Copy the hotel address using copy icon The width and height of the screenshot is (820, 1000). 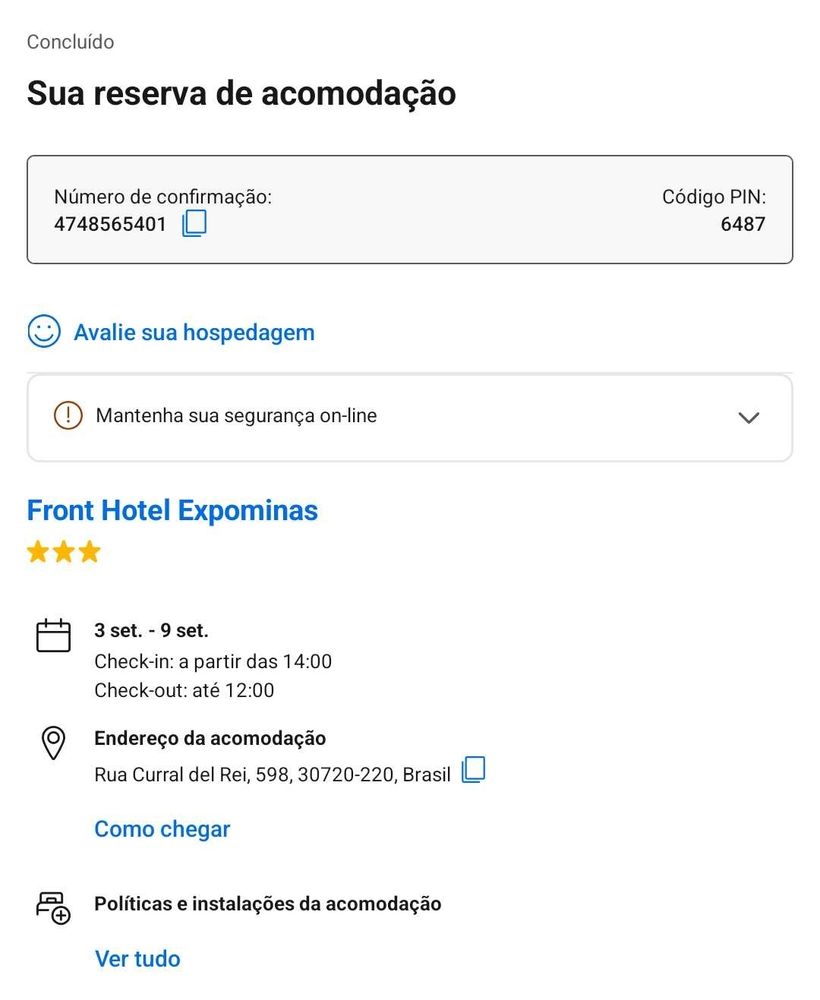coord(473,771)
